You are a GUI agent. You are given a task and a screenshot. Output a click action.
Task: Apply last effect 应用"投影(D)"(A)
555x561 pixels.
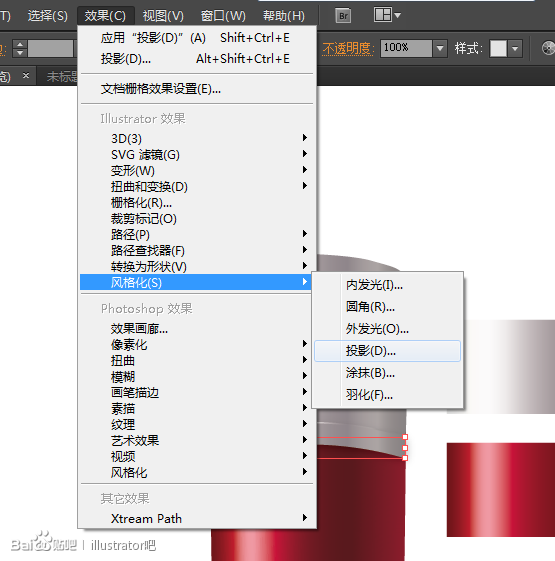tap(196, 38)
